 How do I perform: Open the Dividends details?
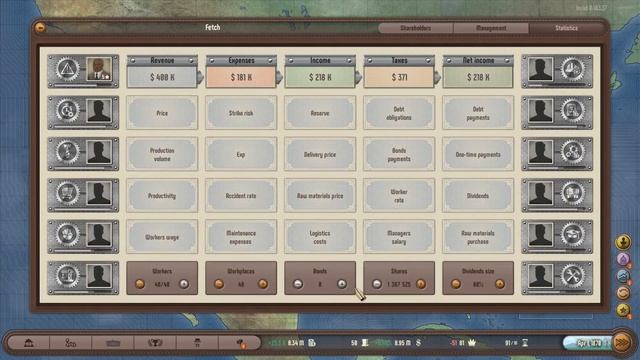click(478, 196)
